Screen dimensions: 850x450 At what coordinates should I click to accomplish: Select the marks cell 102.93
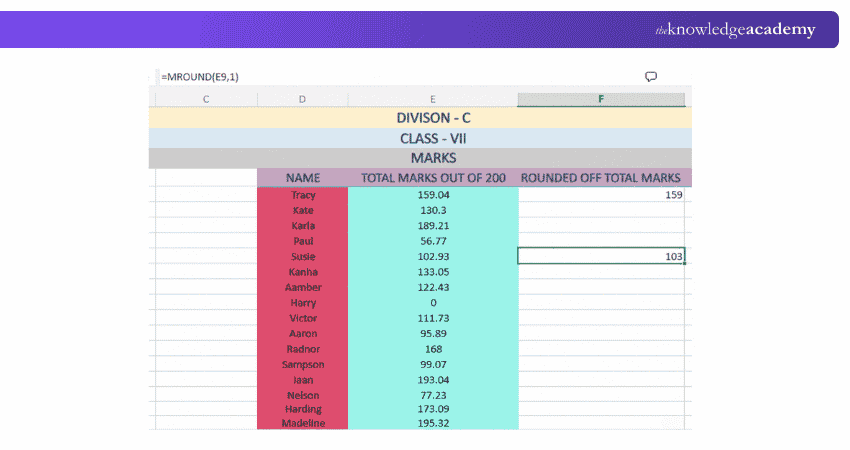433,256
